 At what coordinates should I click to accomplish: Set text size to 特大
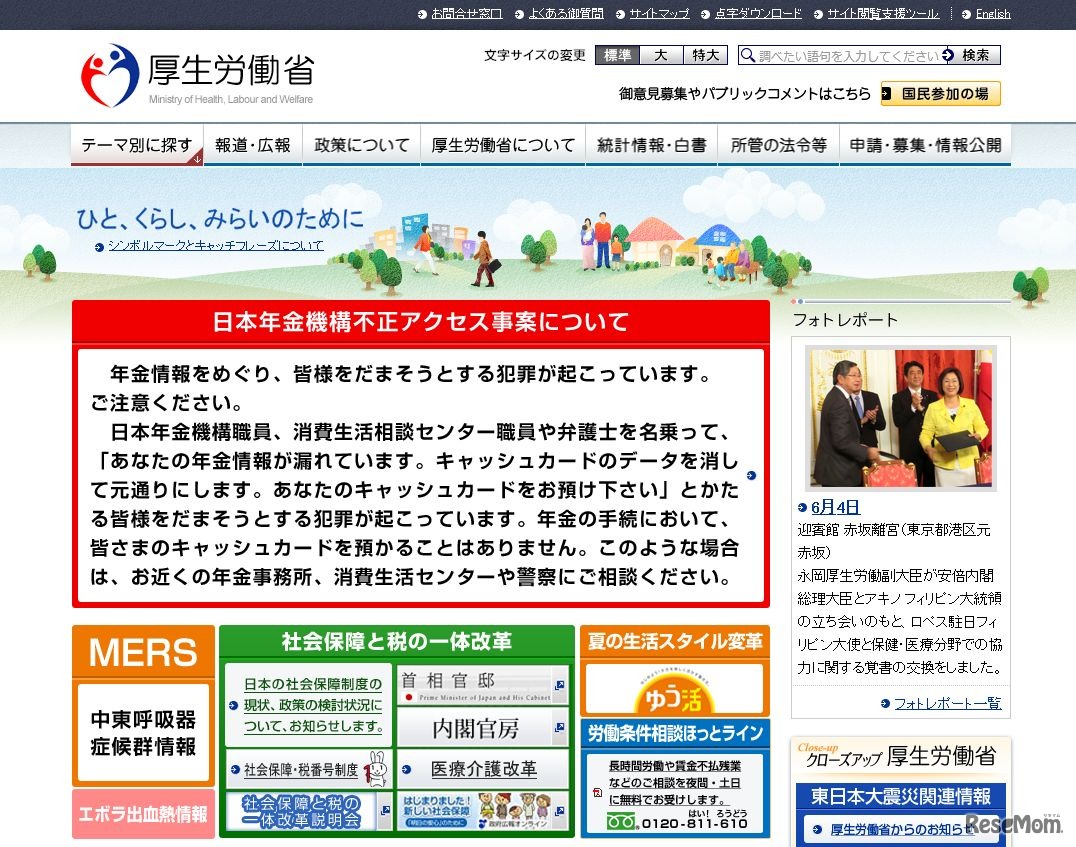pyautogui.click(x=705, y=55)
